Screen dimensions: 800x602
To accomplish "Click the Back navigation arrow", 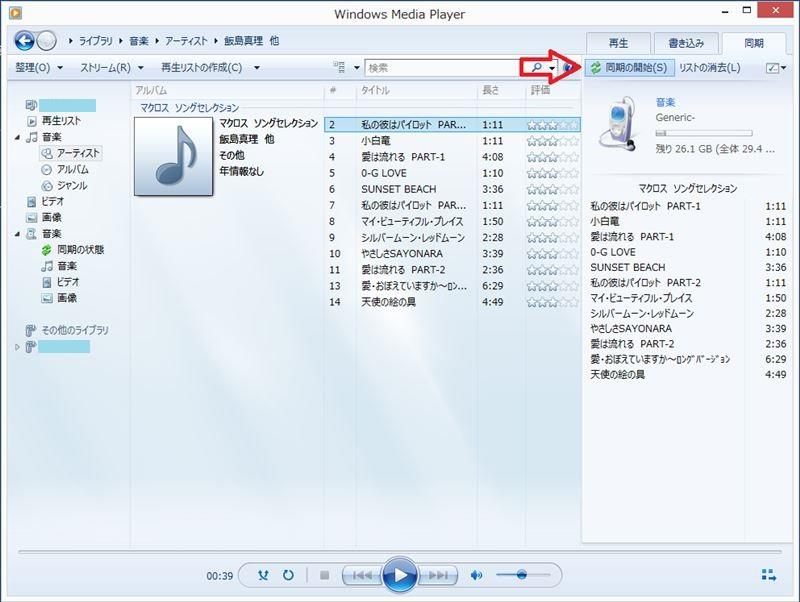I will 24,40.
